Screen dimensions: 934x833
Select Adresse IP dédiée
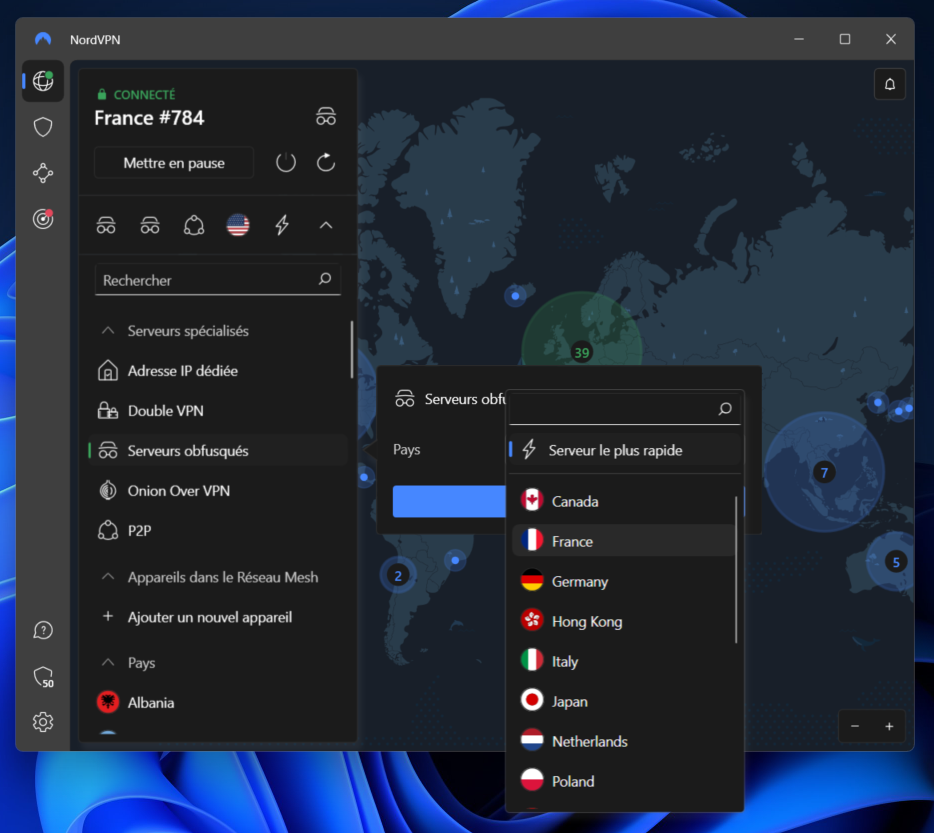(x=218, y=371)
